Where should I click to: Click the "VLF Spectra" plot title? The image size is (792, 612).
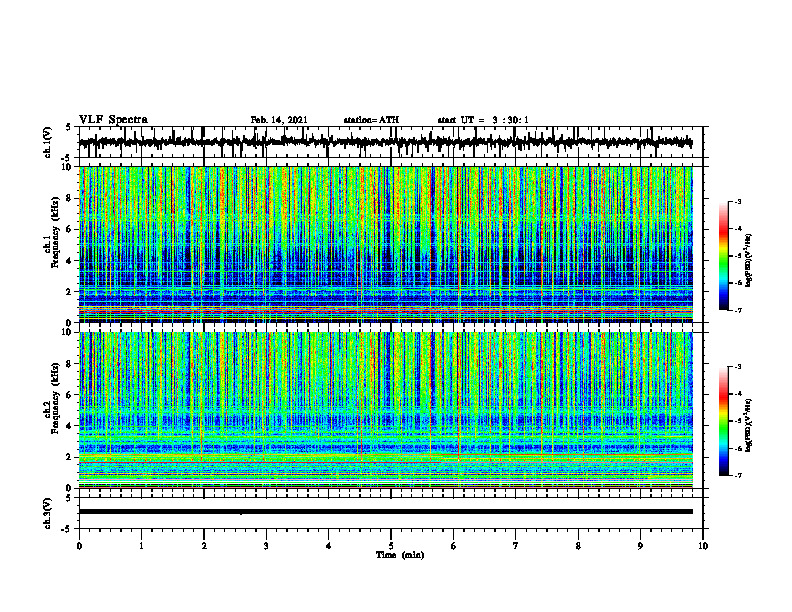tap(113, 119)
